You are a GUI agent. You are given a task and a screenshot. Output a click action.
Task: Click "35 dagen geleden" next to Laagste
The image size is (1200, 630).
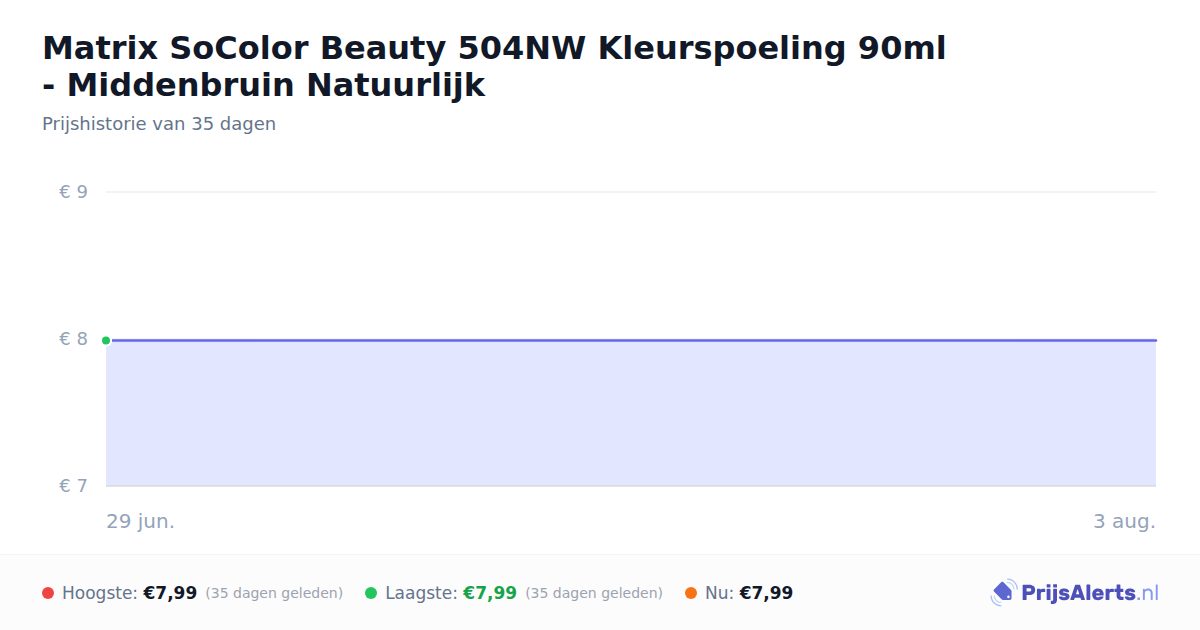(x=594, y=593)
